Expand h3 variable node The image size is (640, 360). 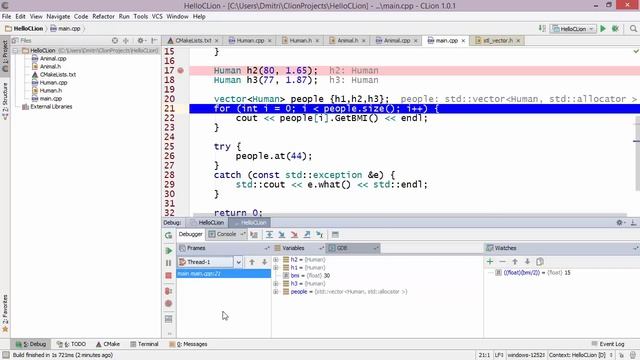click(x=276, y=284)
